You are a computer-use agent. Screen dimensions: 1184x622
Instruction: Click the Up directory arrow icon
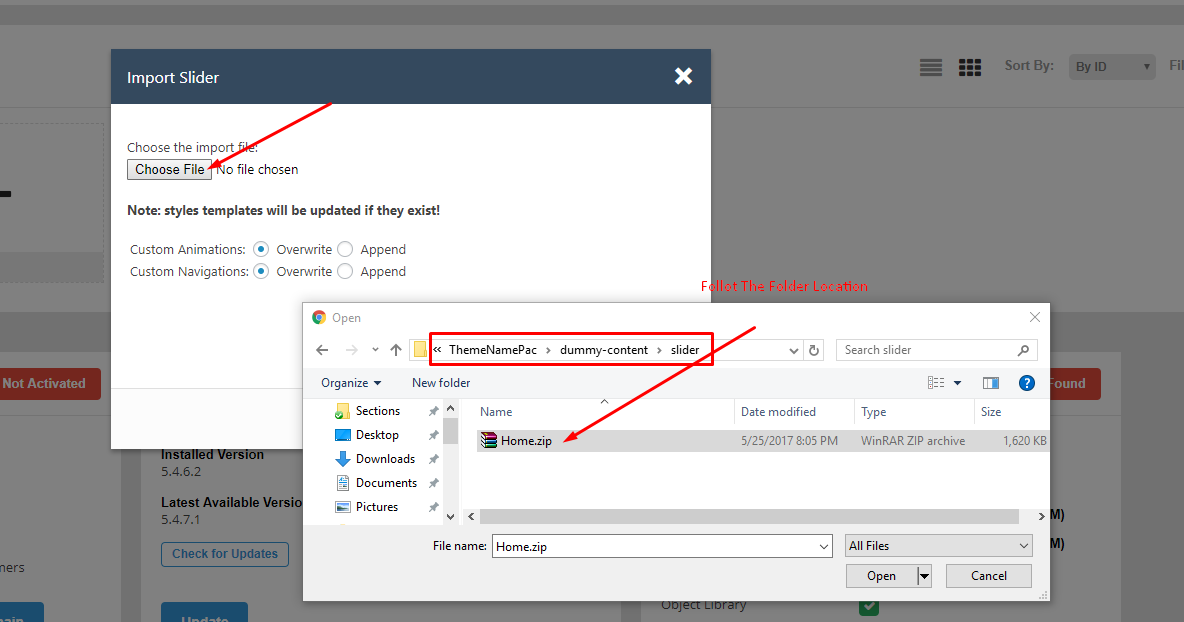396,350
